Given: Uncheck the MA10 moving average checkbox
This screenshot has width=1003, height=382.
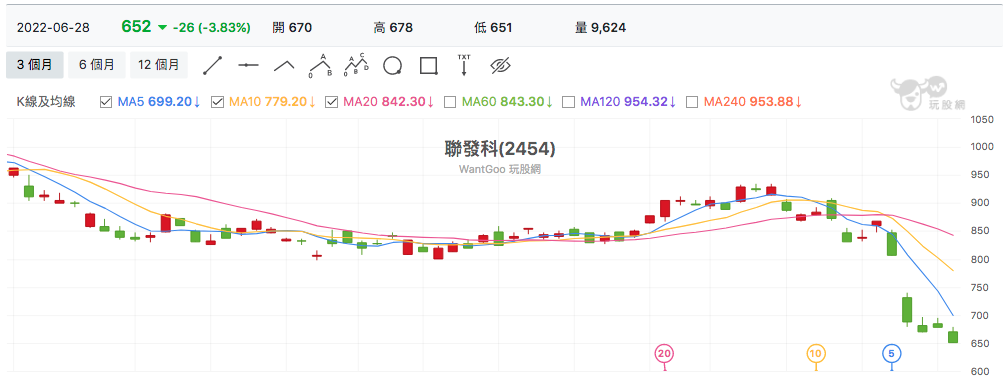Looking at the screenshot, I should coord(217,102).
